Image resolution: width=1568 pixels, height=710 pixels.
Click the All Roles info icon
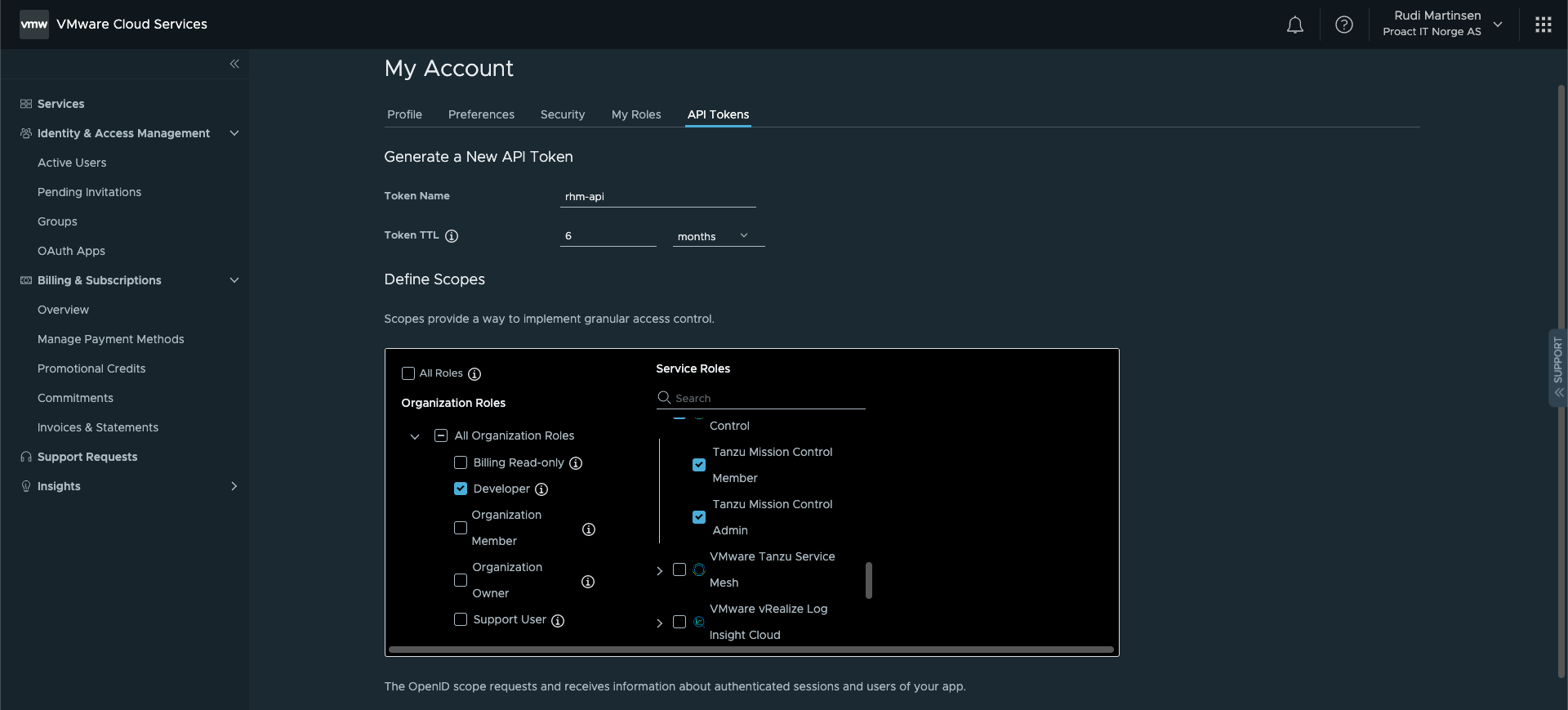[474, 374]
